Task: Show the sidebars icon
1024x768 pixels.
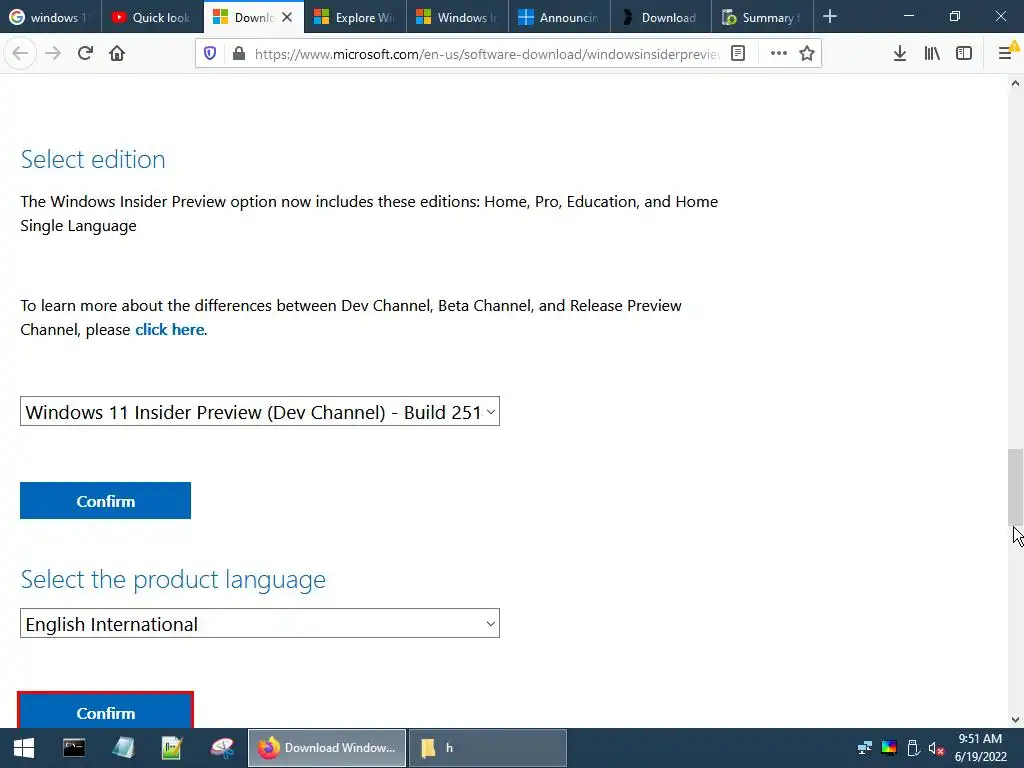Action: click(964, 54)
